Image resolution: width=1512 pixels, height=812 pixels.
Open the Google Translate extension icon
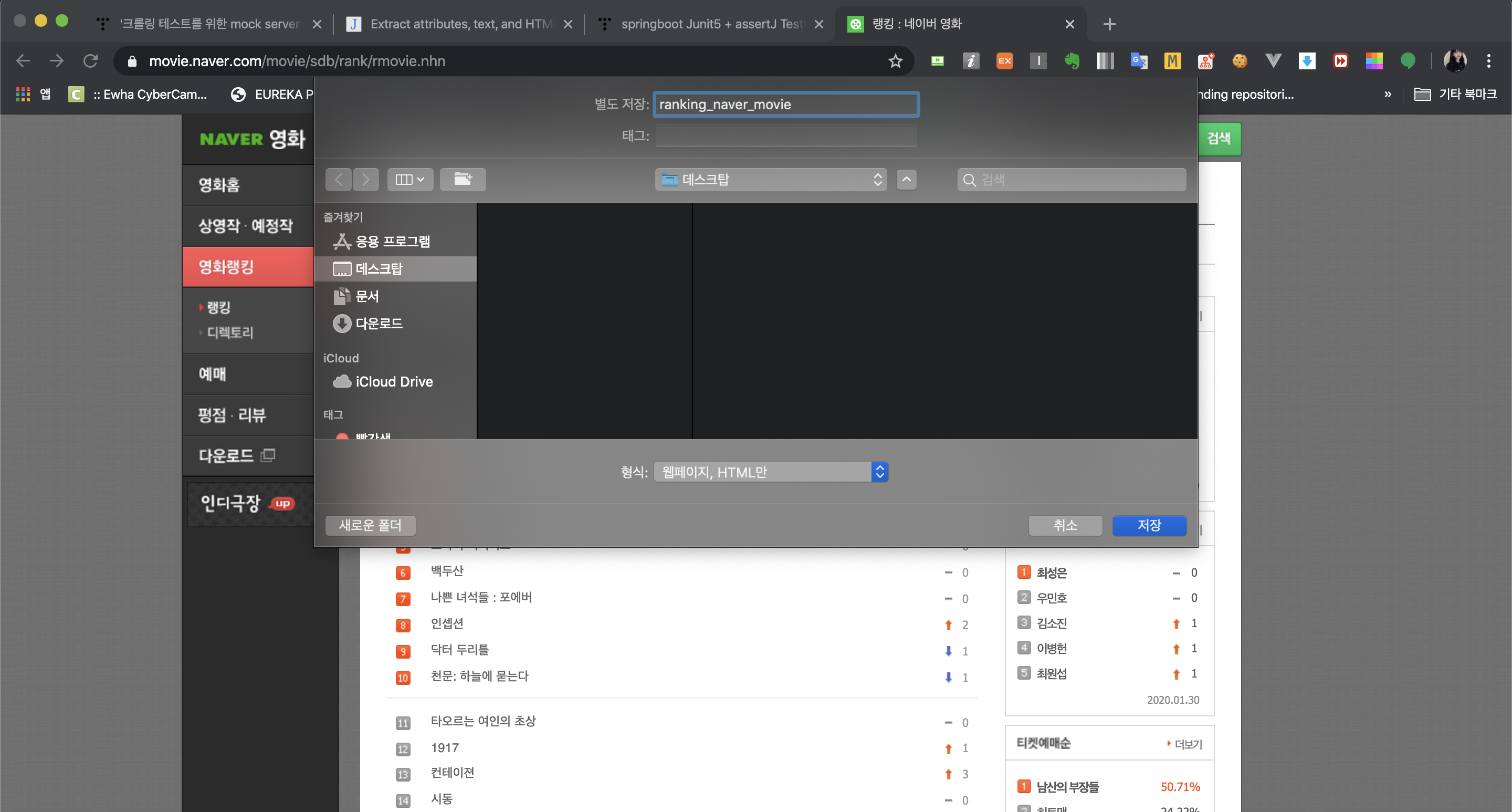click(x=1139, y=61)
